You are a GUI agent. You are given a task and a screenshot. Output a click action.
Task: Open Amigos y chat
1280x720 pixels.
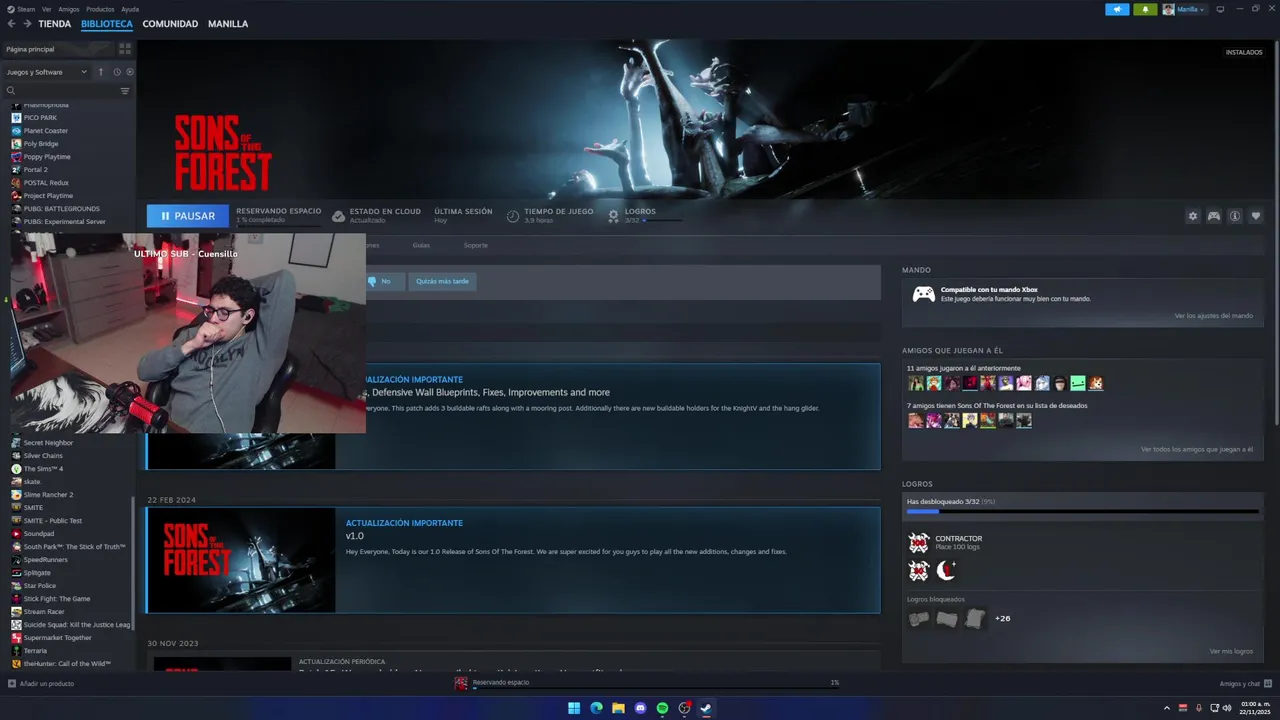click(1246, 684)
